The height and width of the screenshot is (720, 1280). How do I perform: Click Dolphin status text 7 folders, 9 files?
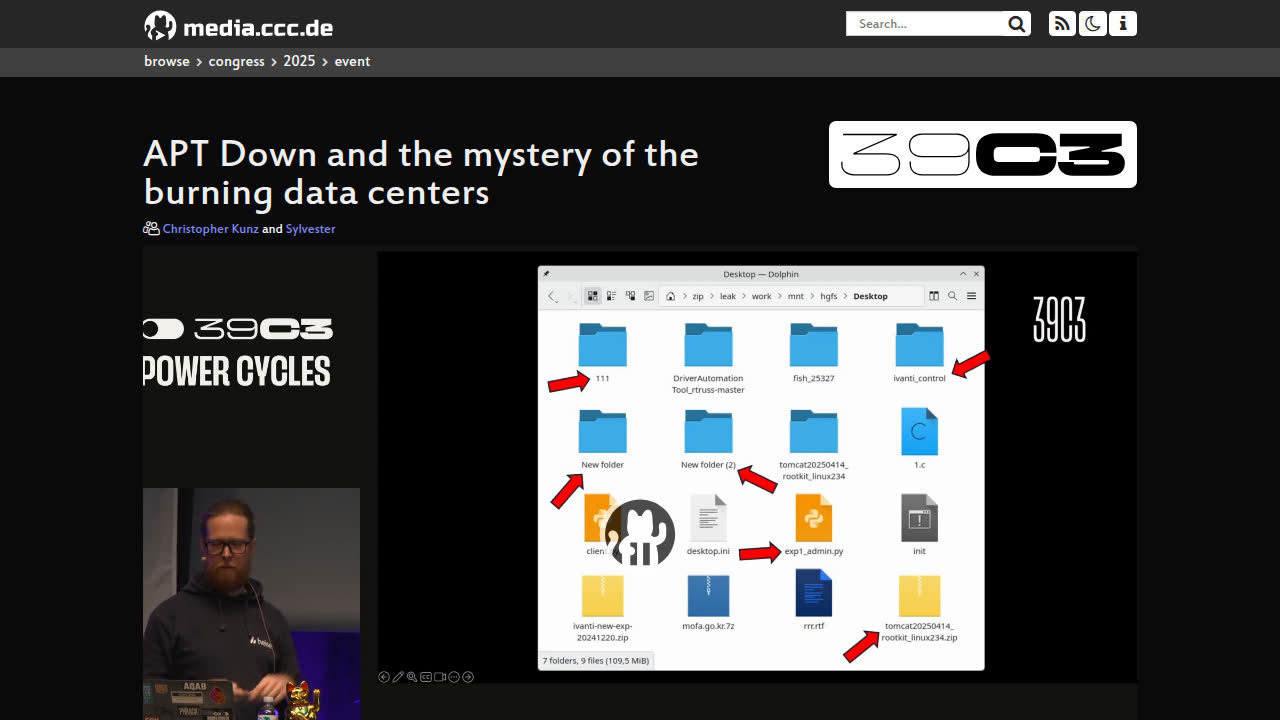tap(596, 661)
